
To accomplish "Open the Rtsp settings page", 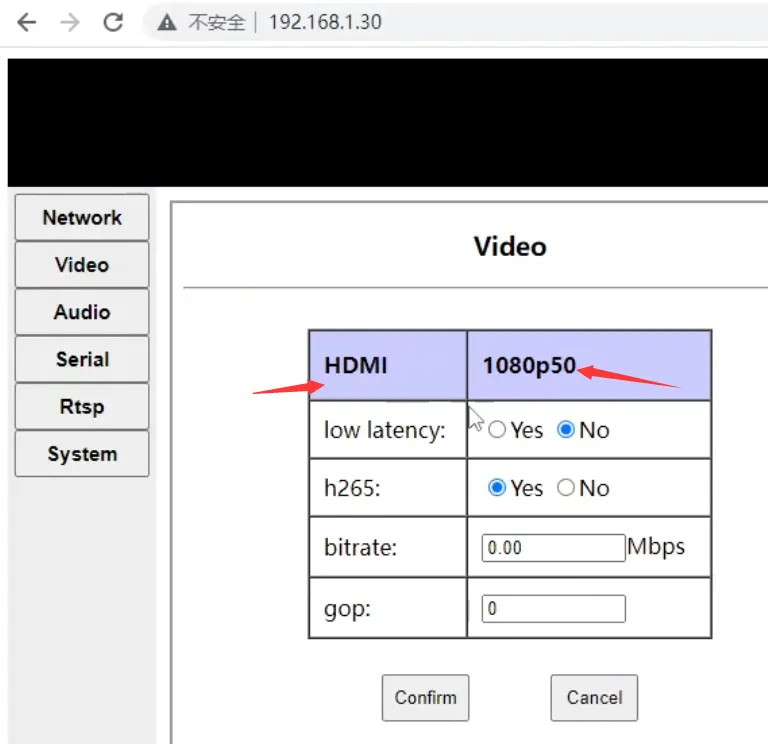I will (x=82, y=407).
